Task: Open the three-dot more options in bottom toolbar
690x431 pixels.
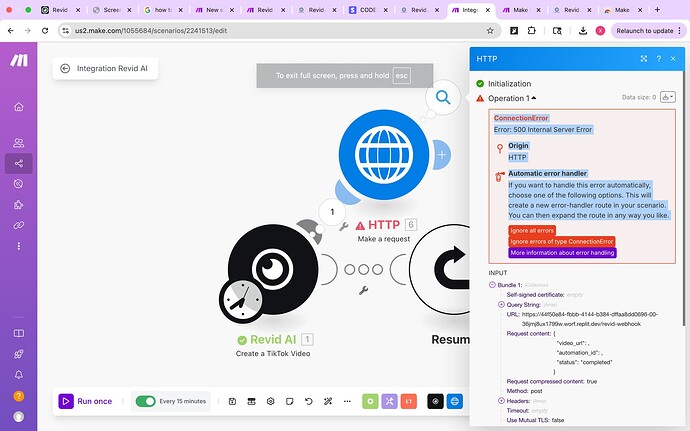Action: tap(347, 401)
